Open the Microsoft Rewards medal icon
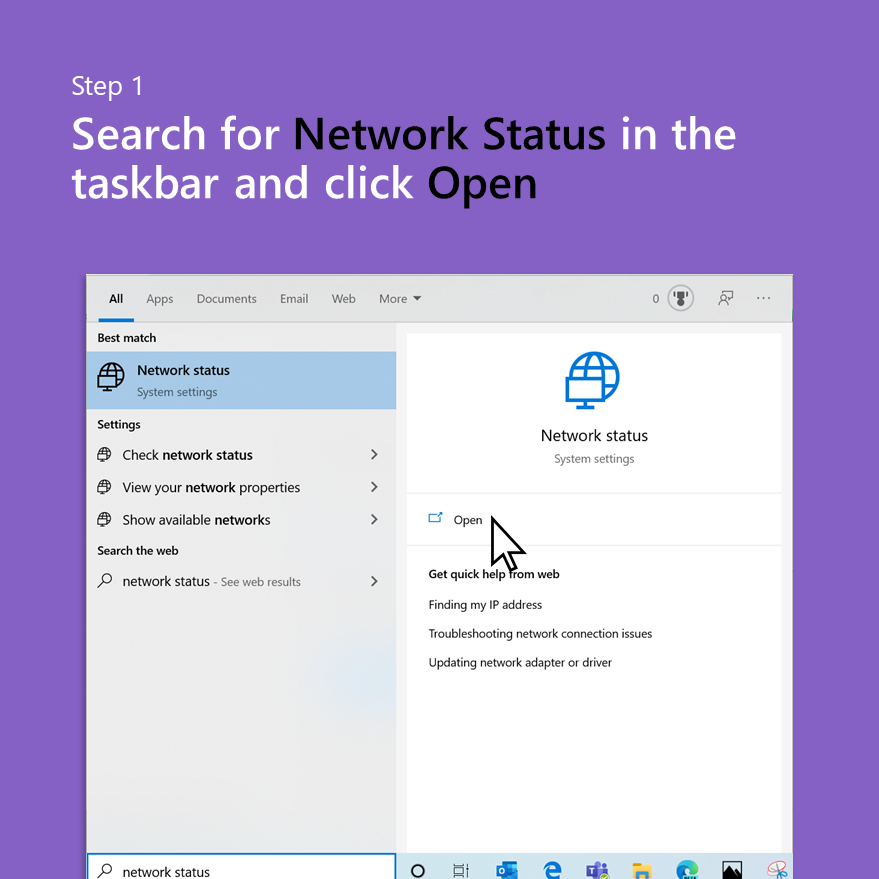Image resolution: width=879 pixels, height=879 pixels. (680, 297)
